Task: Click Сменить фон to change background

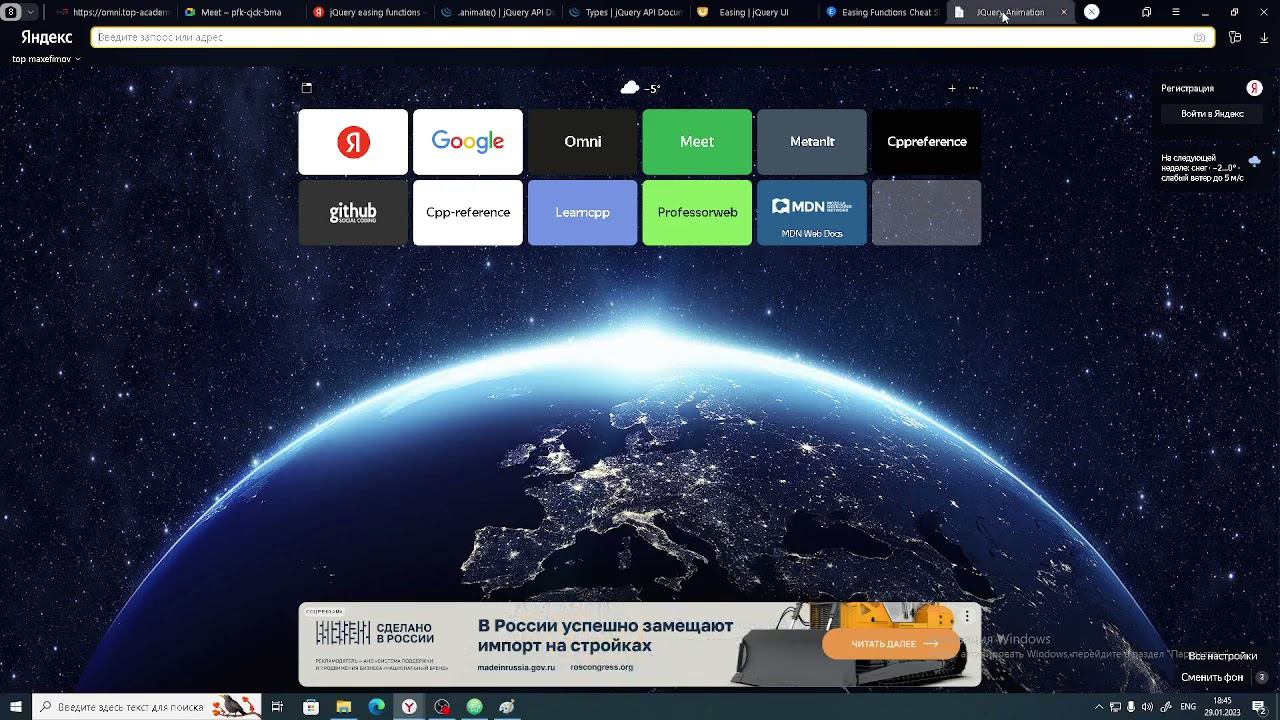Action: (1212, 677)
